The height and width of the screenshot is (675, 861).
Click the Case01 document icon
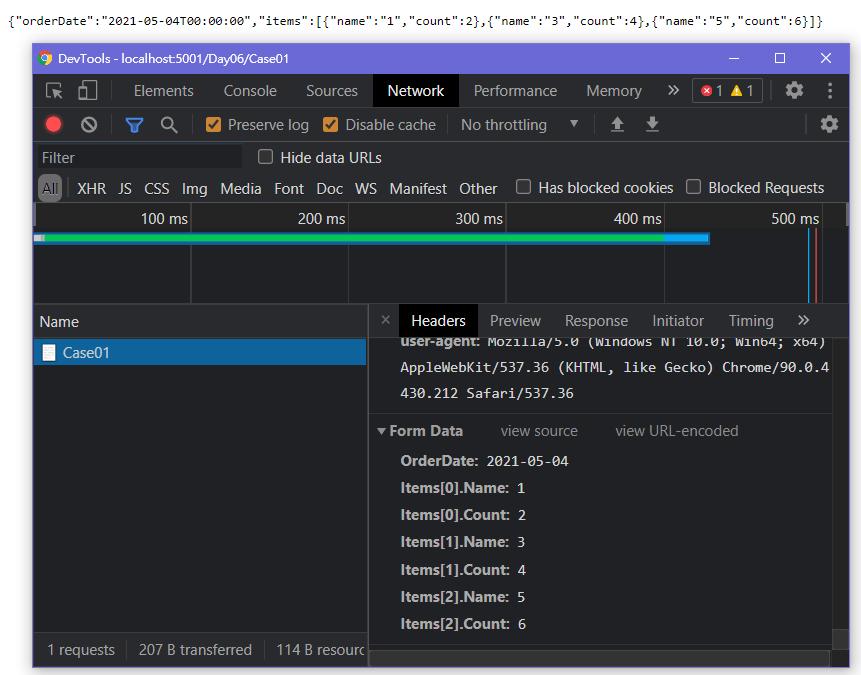(x=49, y=353)
